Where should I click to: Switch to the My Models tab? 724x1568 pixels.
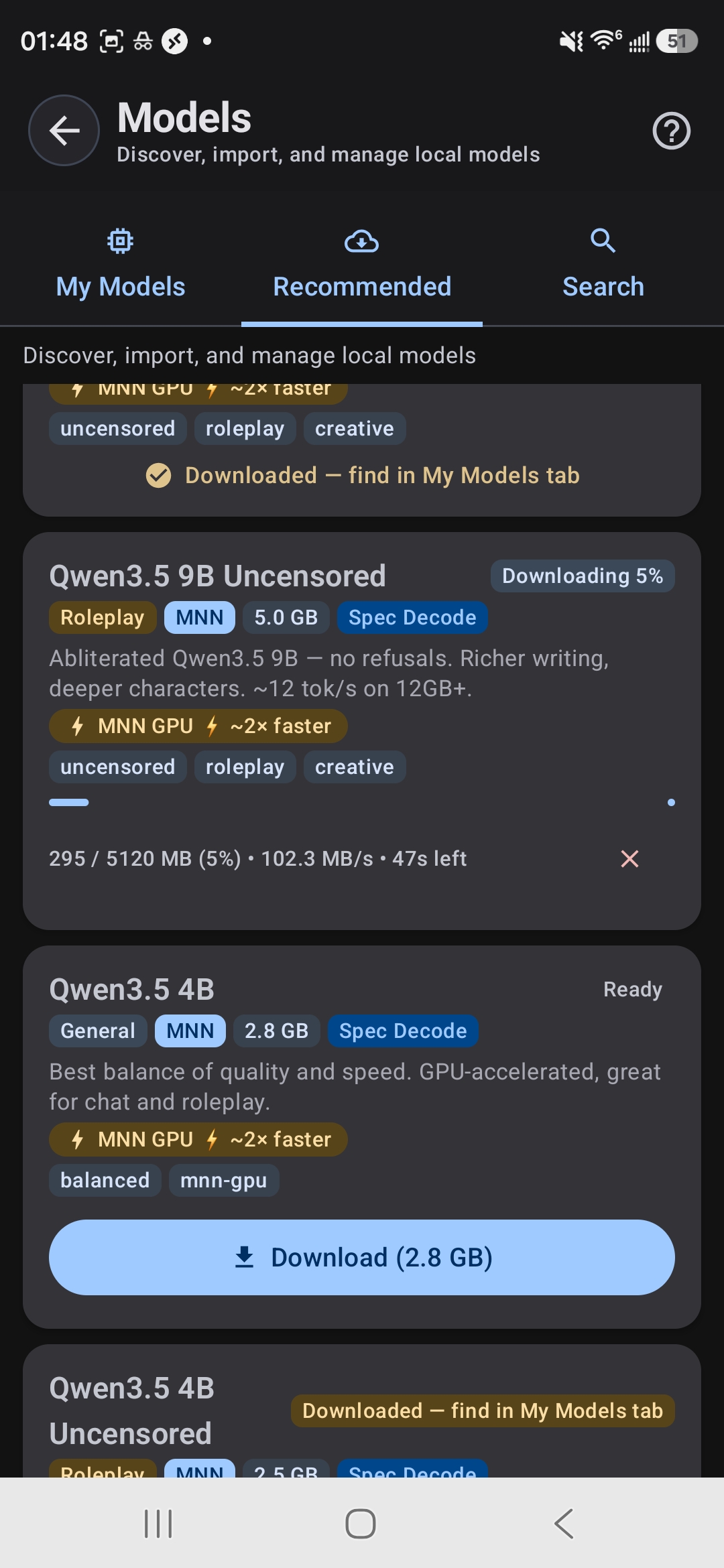(120, 286)
